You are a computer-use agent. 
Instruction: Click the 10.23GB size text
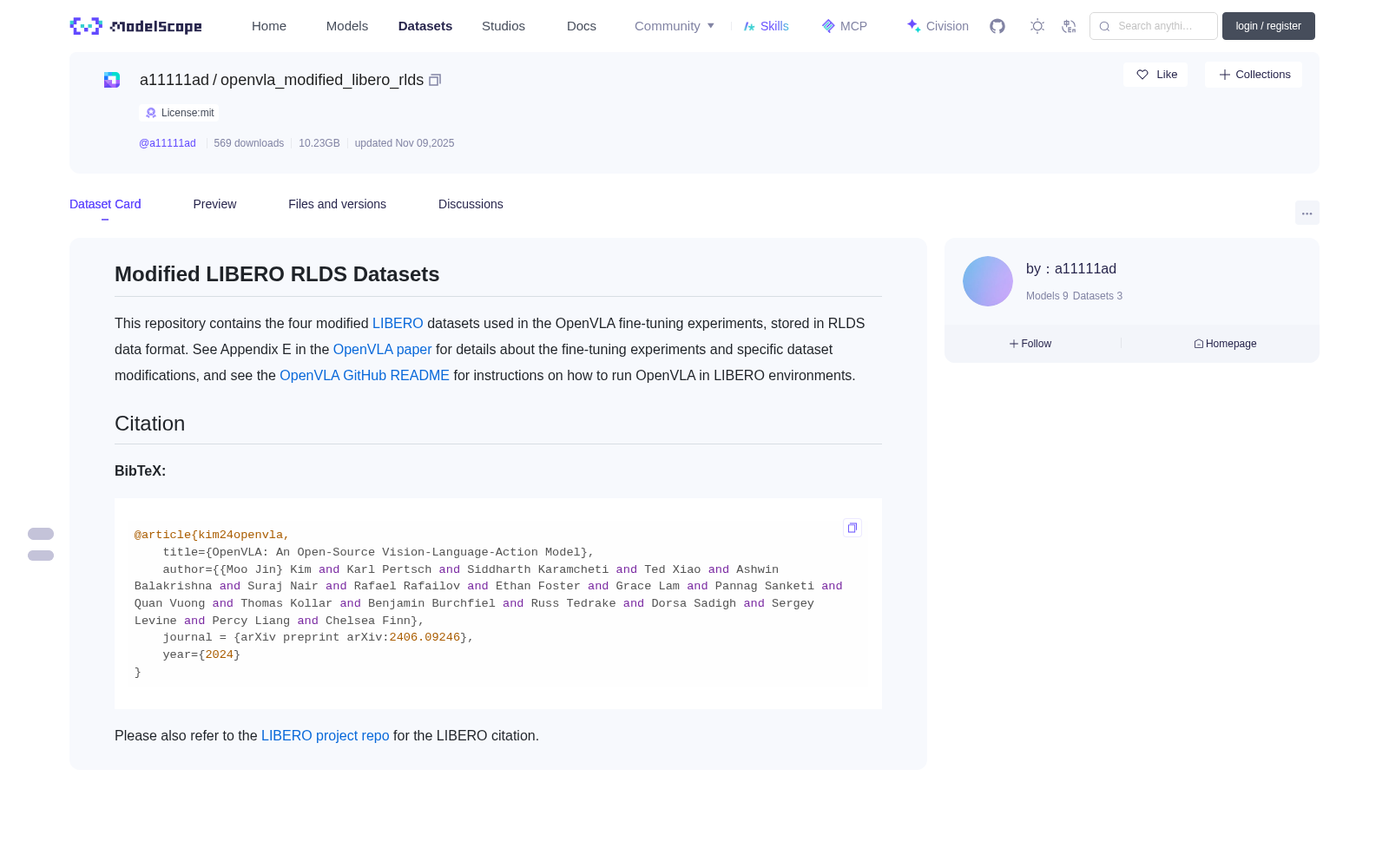[319, 143]
